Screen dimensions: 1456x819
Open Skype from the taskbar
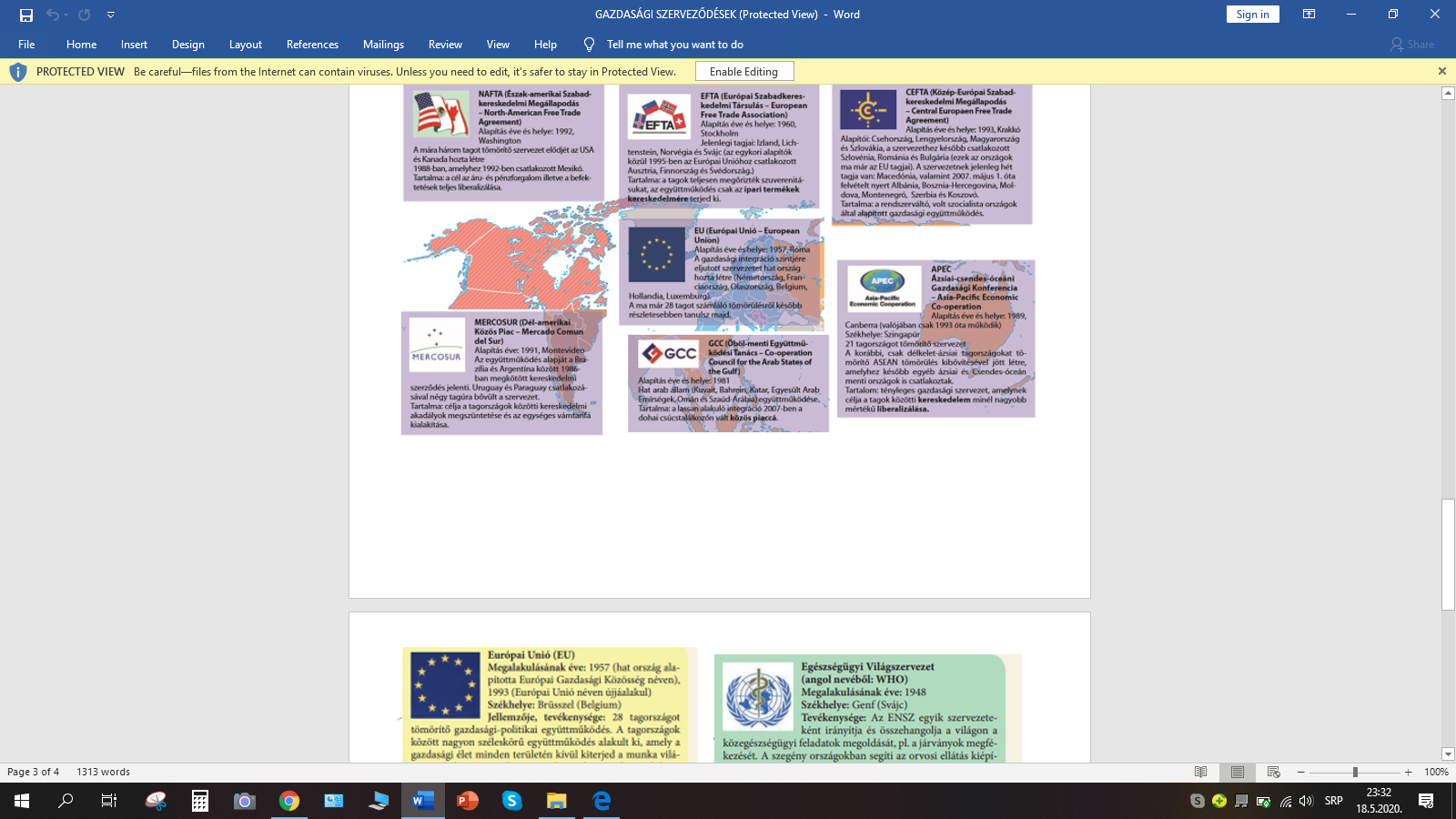511,801
